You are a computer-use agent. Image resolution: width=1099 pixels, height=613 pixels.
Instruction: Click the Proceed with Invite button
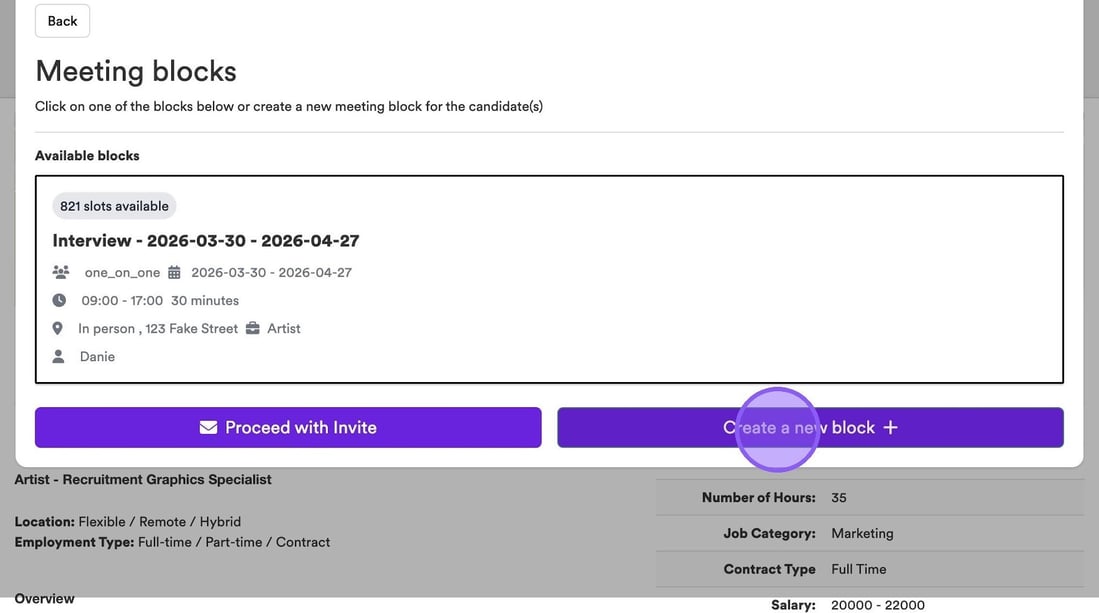[288, 427]
